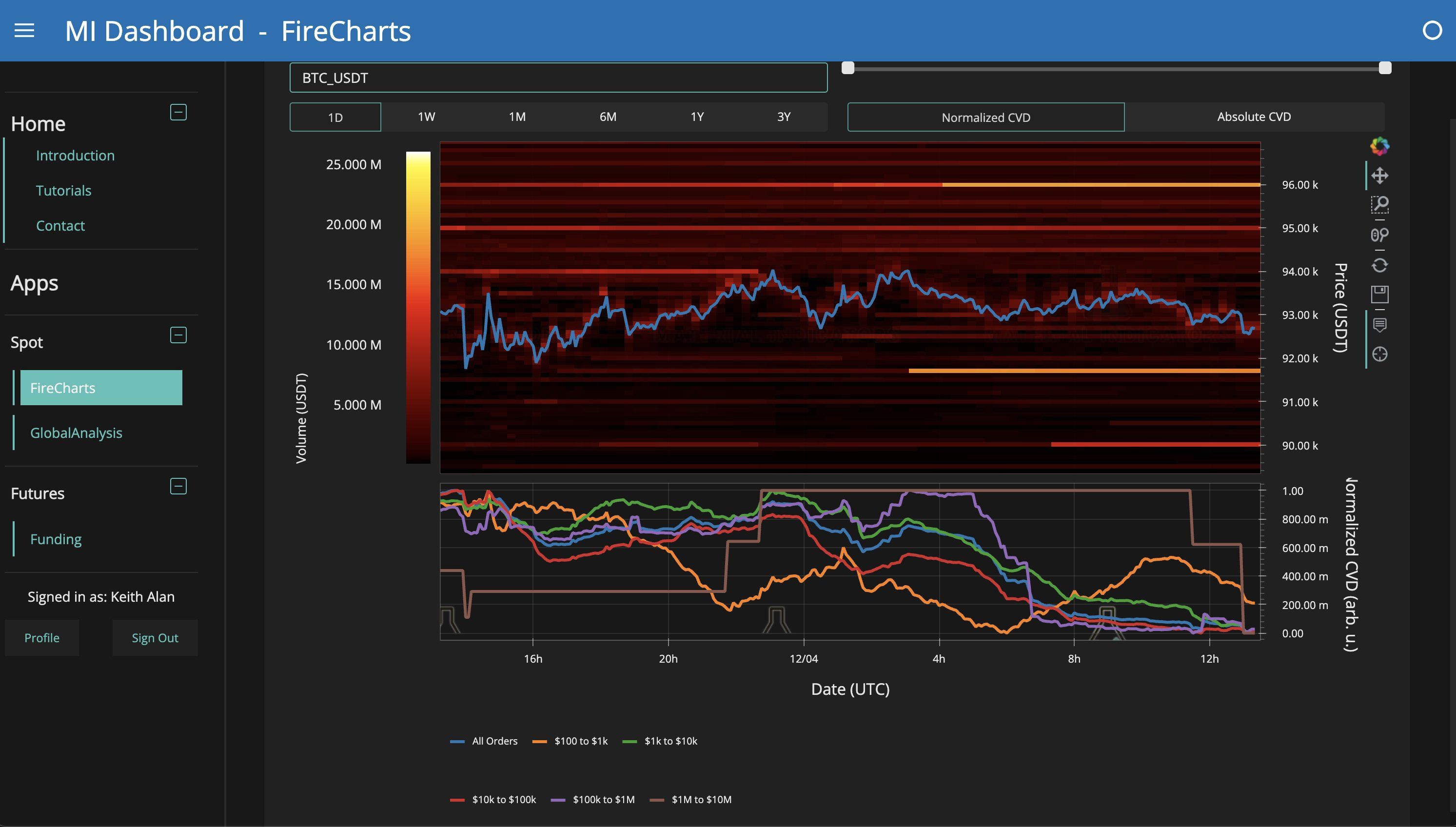This screenshot has height=827, width=1456.
Task: Open the Bokeh logo link
Action: pos(1381,147)
